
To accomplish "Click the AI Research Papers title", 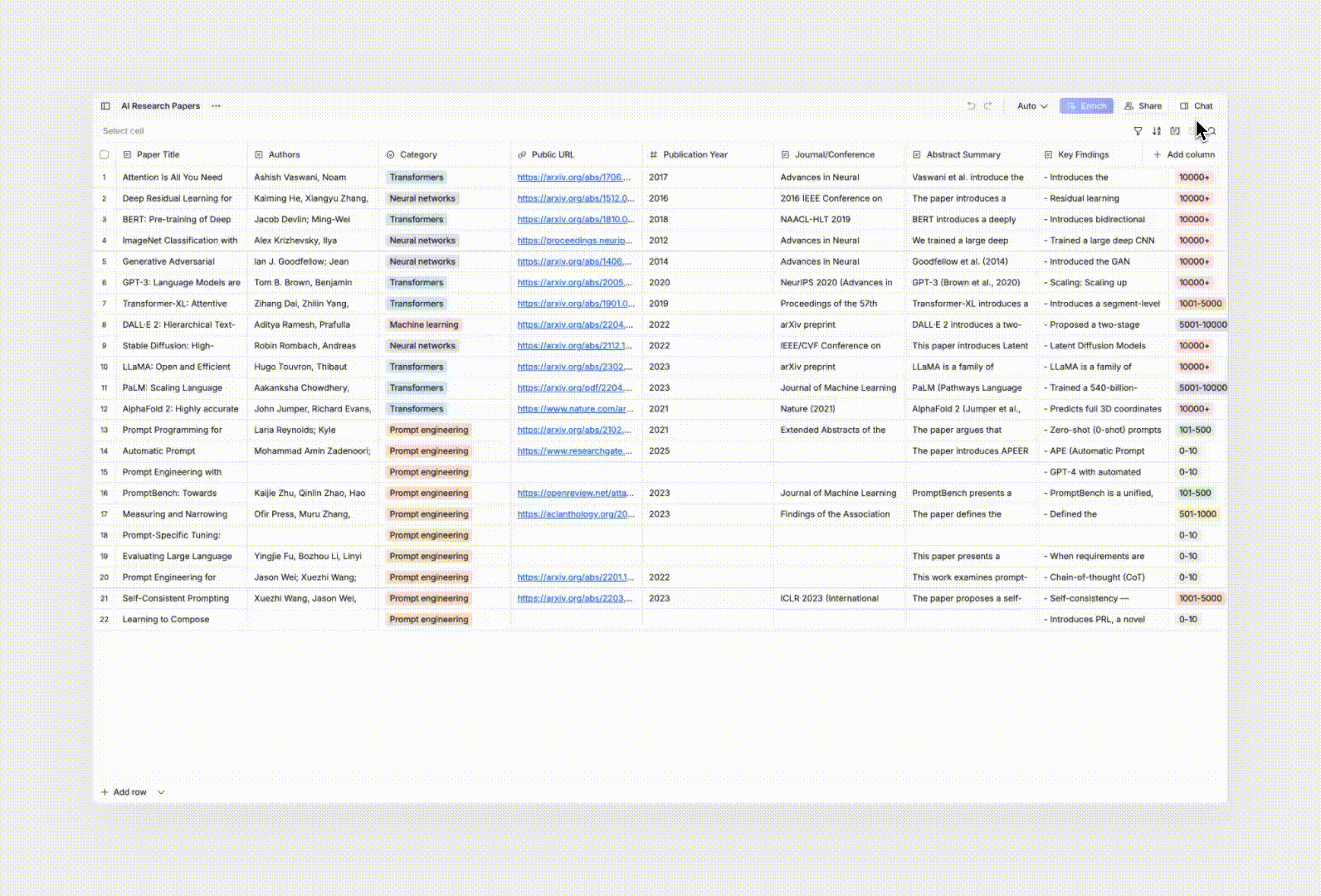I will coord(161,106).
